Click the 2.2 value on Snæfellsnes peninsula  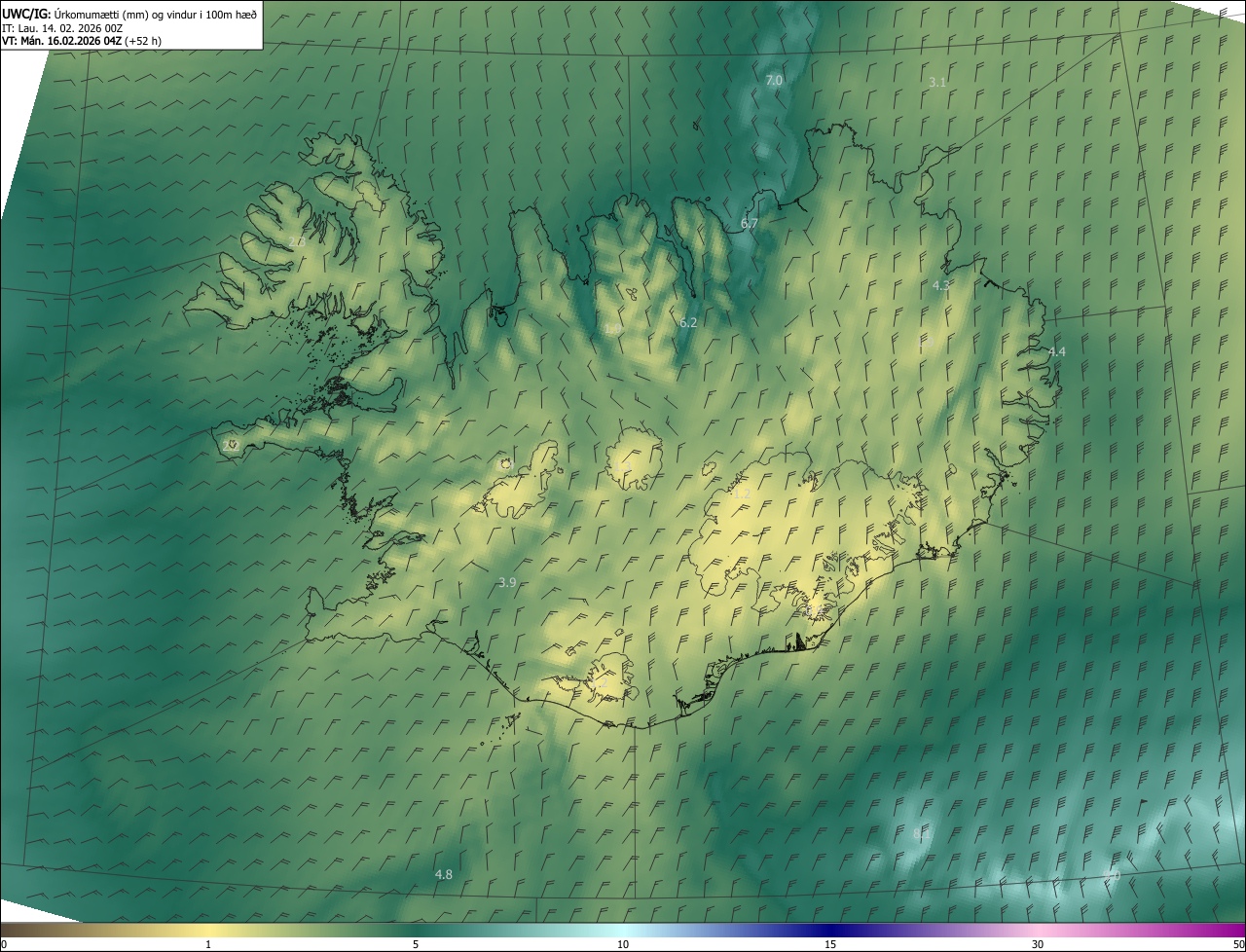pos(231,445)
